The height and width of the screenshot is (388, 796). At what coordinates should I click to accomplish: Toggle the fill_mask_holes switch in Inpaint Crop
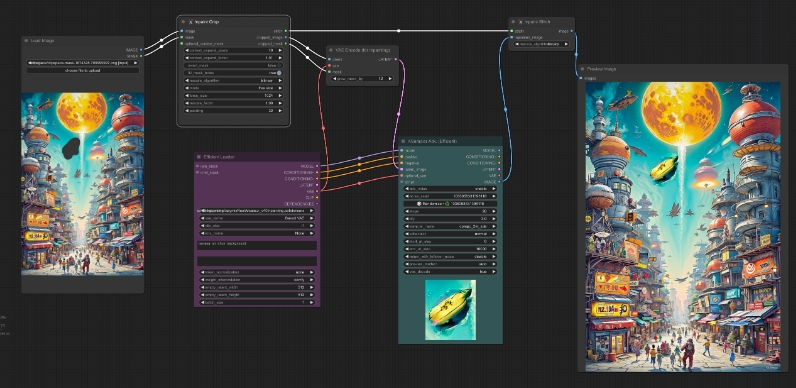233,73
